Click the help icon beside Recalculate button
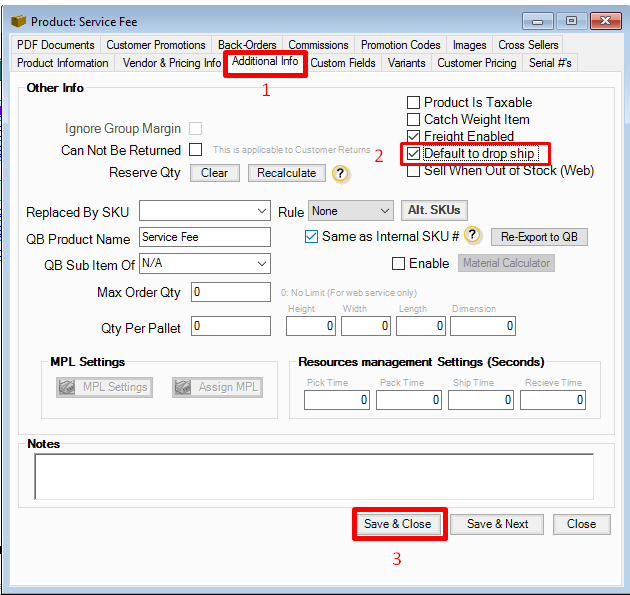This screenshot has width=630, height=595. pyautogui.click(x=341, y=173)
